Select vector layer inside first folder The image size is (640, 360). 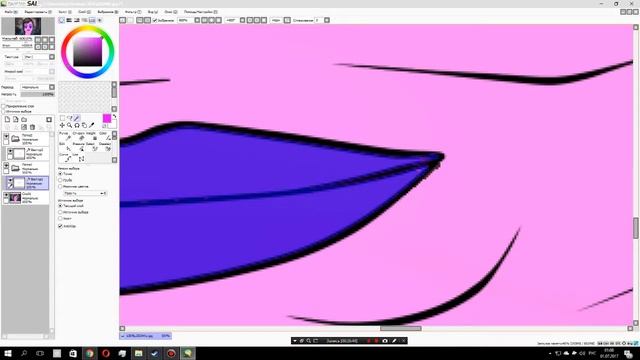tap(28, 153)
